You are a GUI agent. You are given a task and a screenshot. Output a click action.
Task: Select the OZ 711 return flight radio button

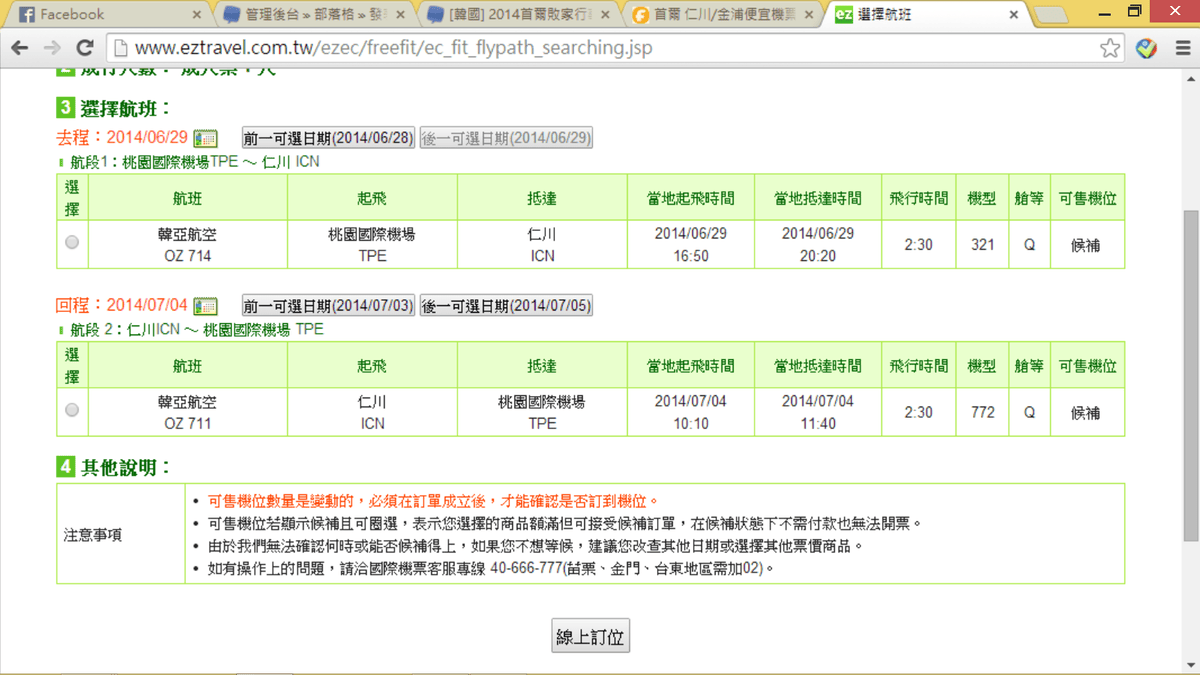[72, 410]
